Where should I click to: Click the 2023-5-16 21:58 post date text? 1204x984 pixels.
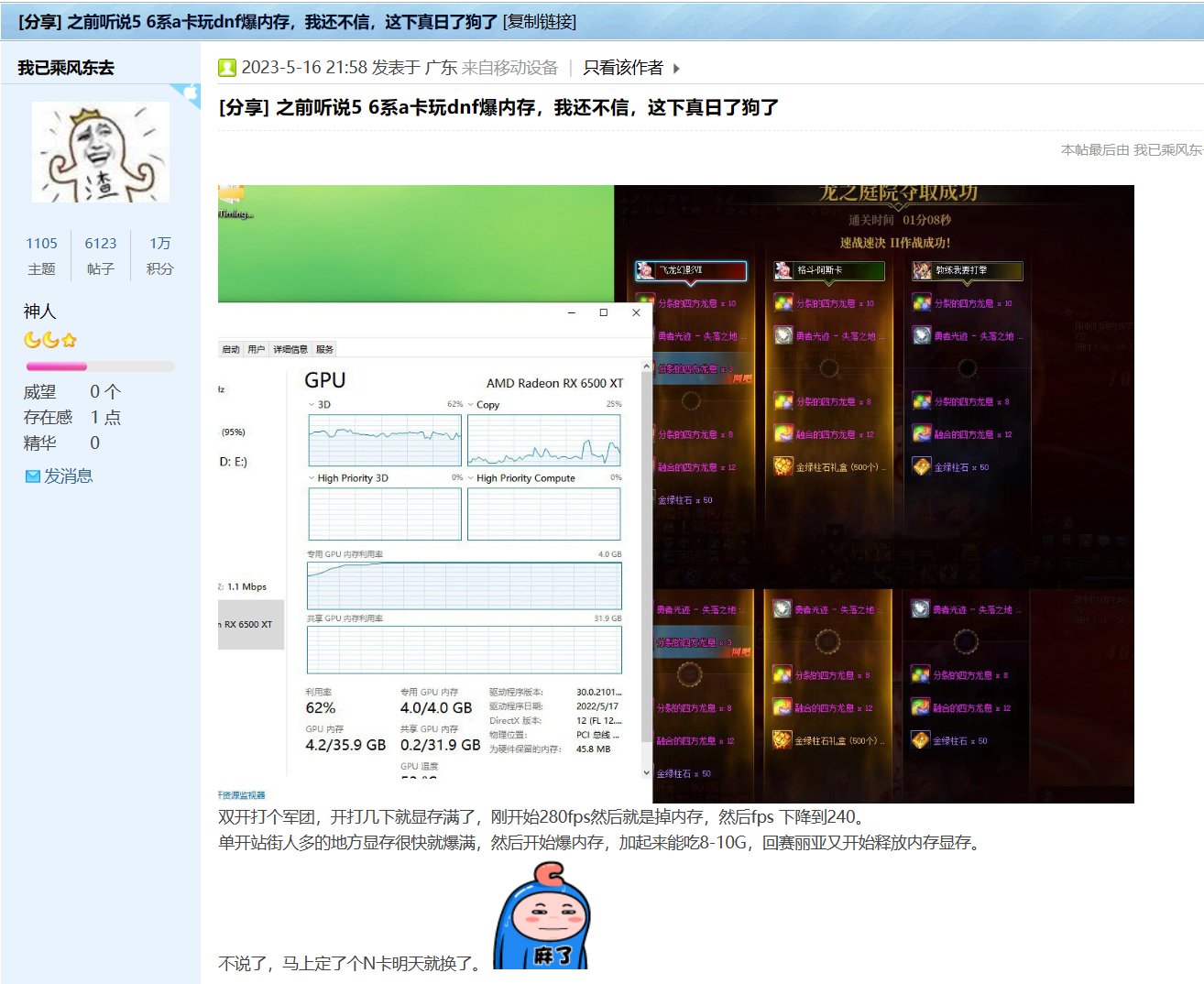click(304, 68)
